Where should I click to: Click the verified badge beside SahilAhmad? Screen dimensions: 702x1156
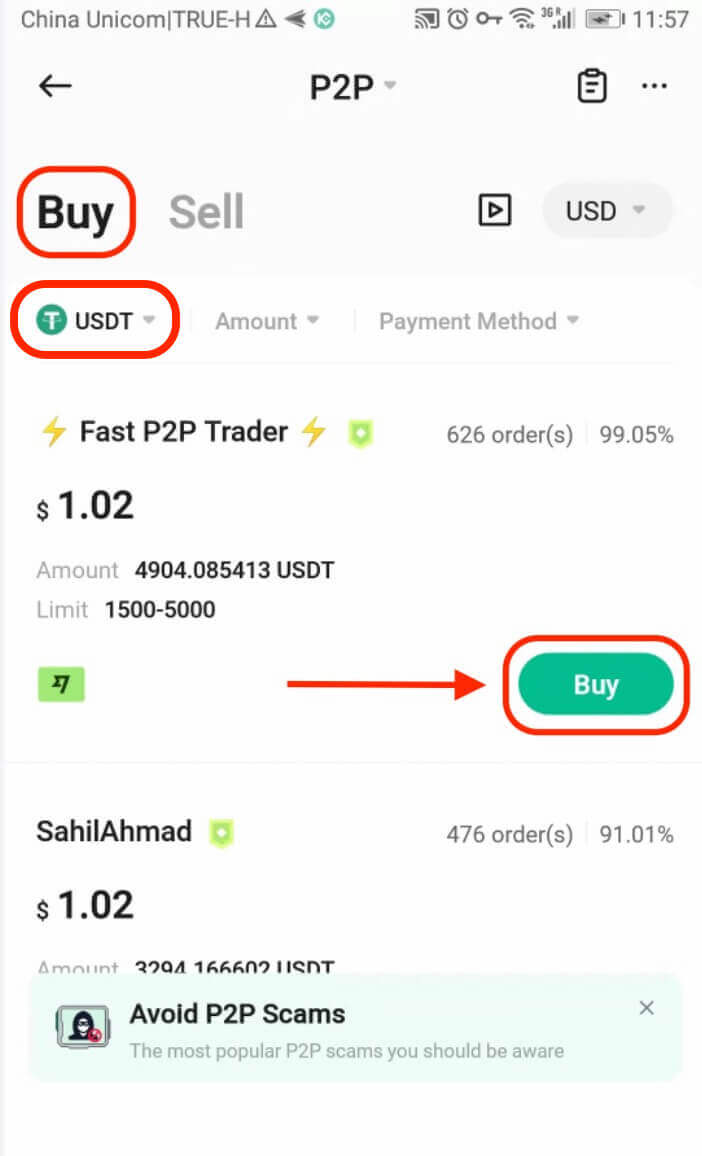[221, 832]
